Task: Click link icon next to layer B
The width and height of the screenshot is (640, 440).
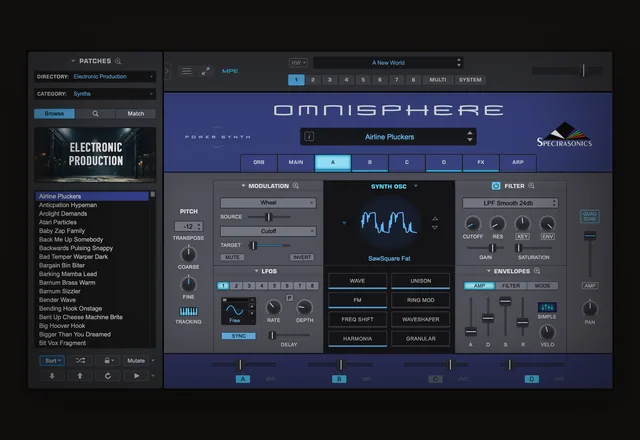Action: click(x=367, y=379)
